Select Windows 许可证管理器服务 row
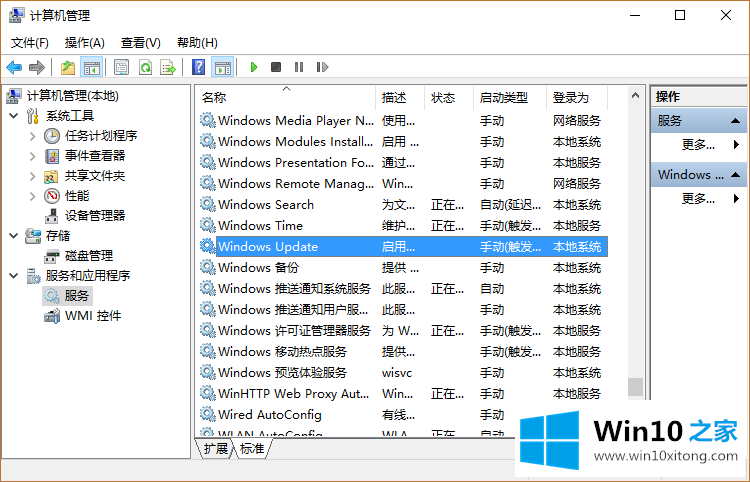The width and height of the screenshot is (750, 482). tap(403, 330)
